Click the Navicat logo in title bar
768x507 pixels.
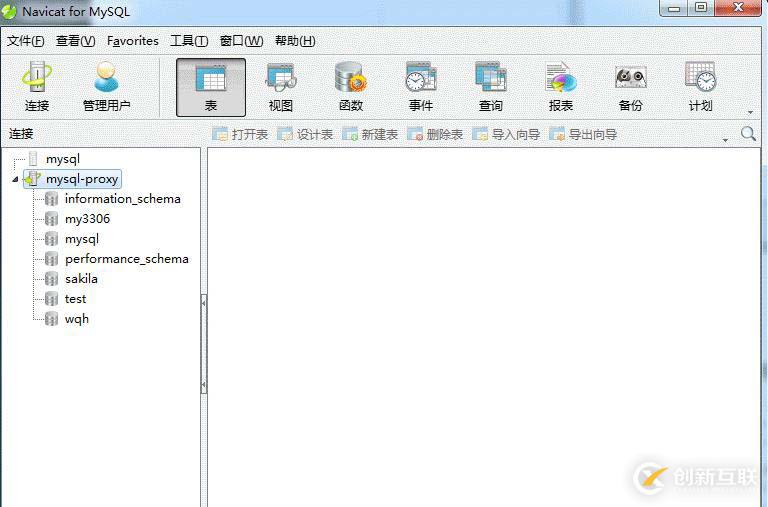(x=9, y=11)
